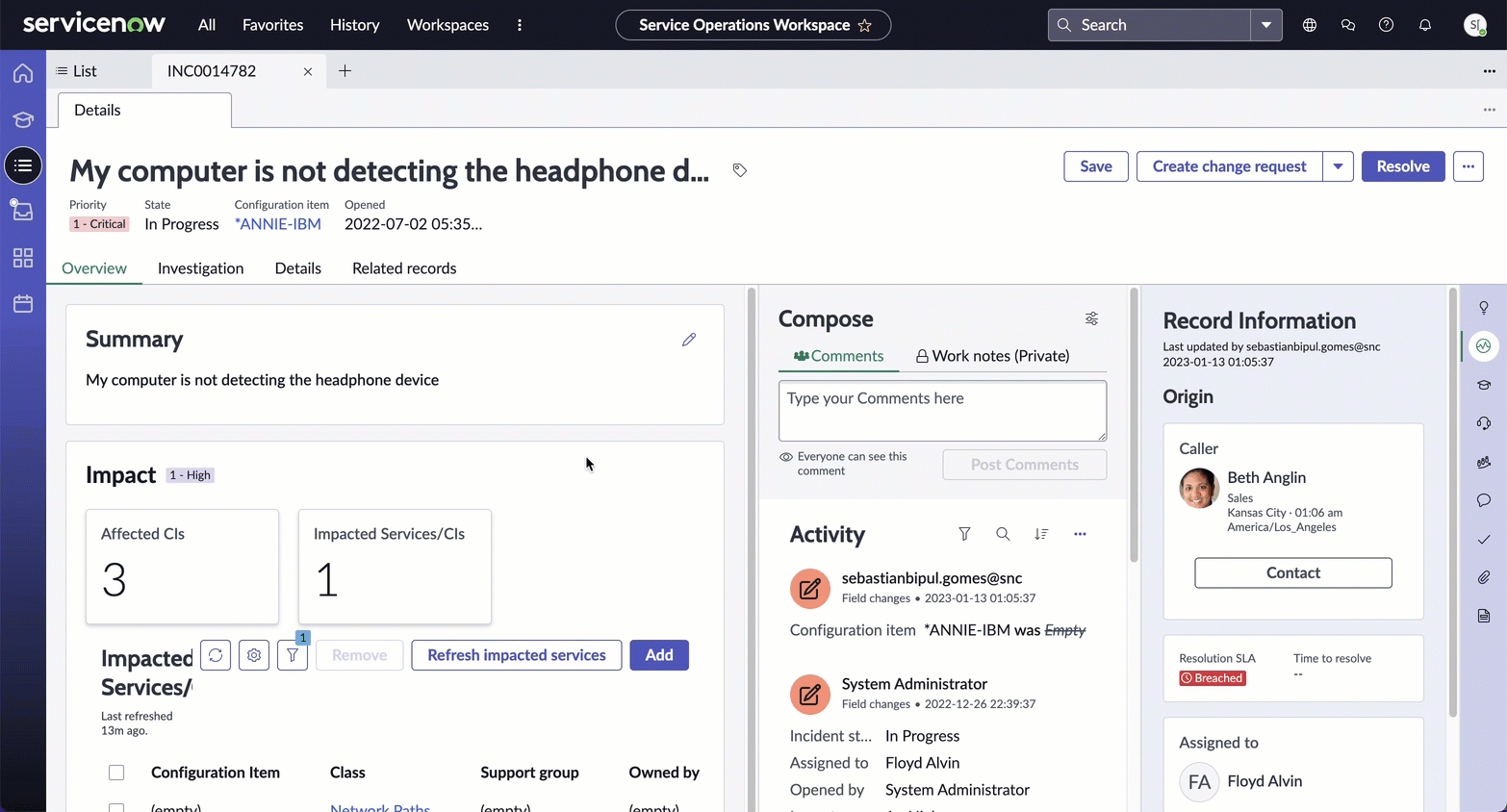This screenshot has width=1507, height=812.
Task: Open the gear settings icon in Impacted Services
Action: [254, 655]
